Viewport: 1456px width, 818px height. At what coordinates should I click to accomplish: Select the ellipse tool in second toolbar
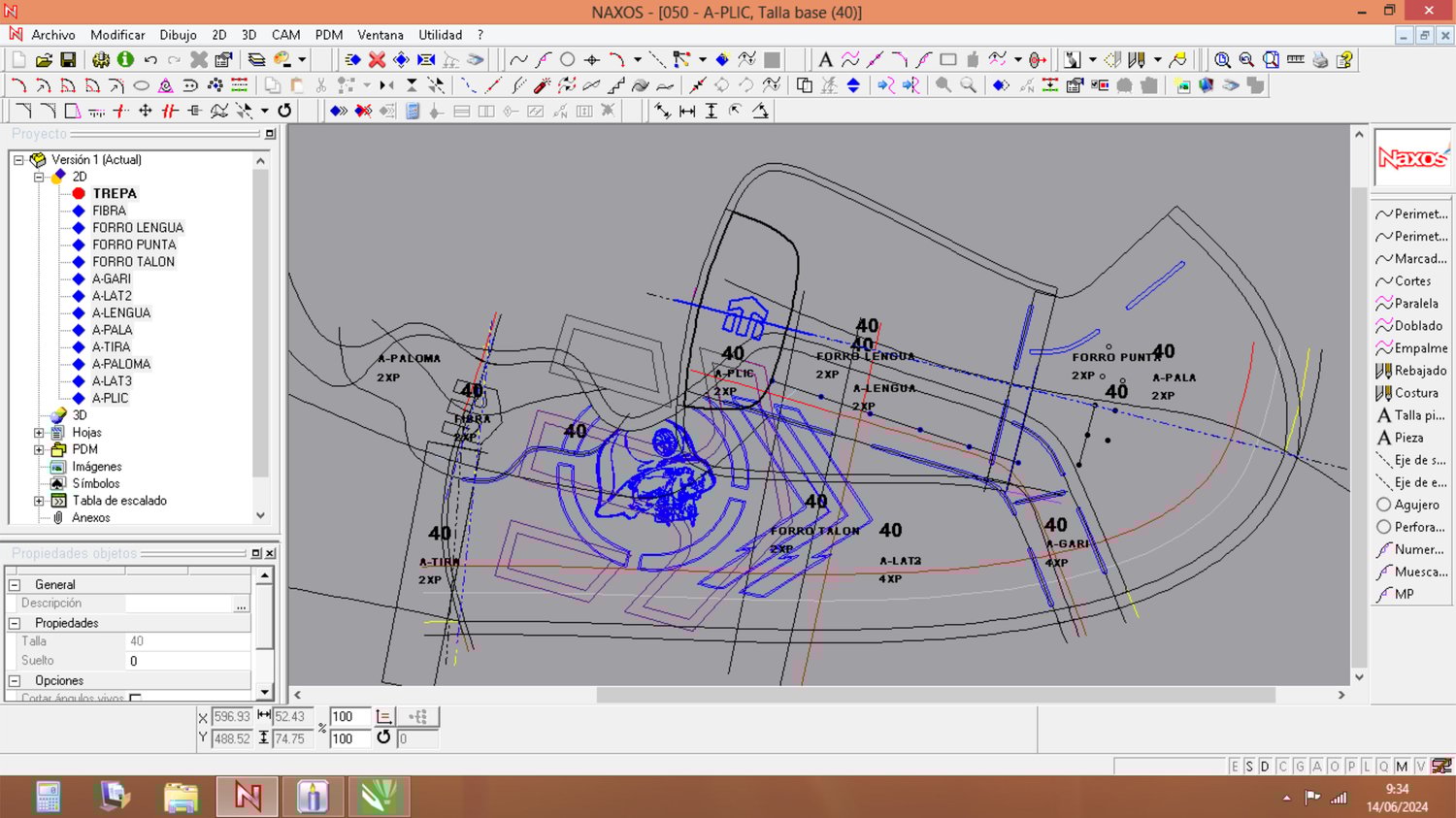tap(141, 85)
